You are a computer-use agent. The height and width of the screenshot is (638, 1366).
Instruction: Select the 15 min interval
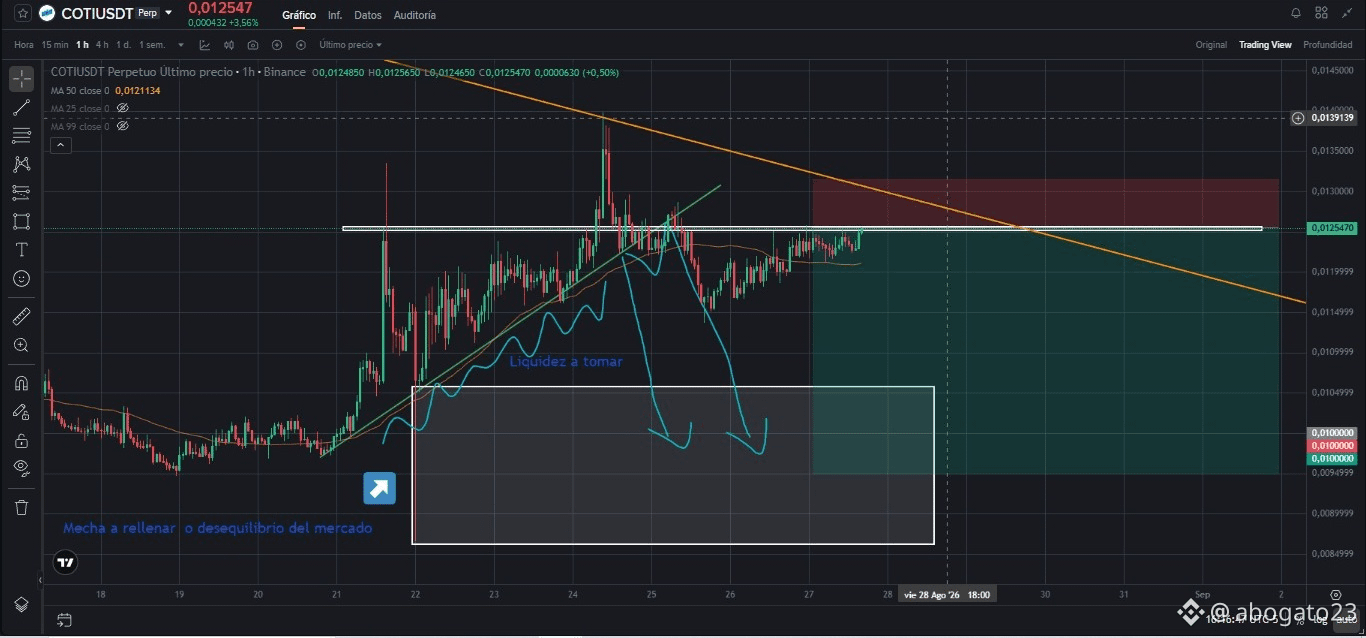point(55,44)
